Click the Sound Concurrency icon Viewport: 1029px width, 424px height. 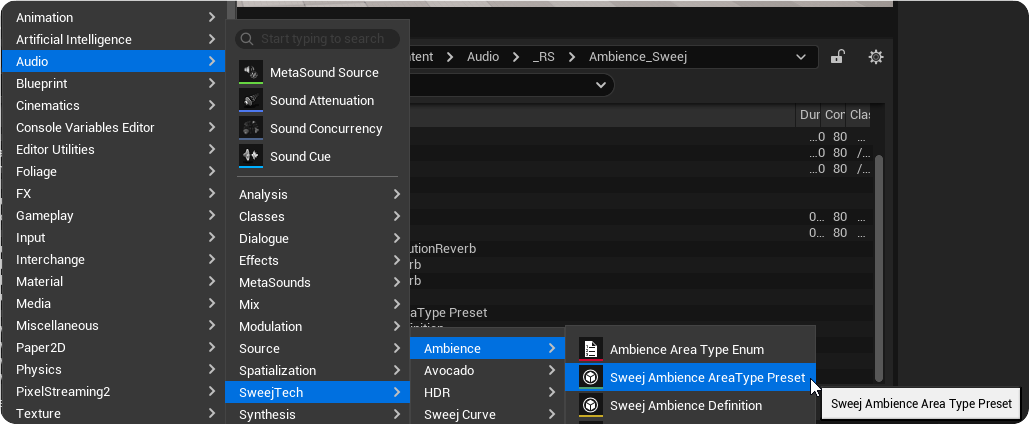pyautogui.click(x=251, y=128)
